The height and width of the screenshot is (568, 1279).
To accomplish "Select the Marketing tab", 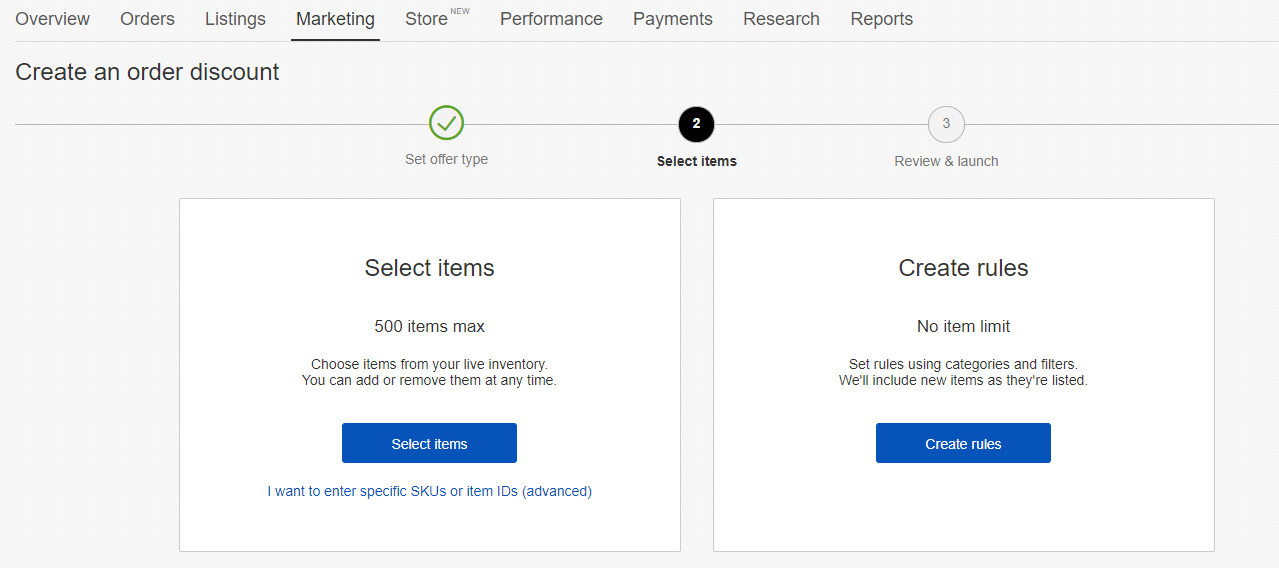I will click(x=335, y=19).
